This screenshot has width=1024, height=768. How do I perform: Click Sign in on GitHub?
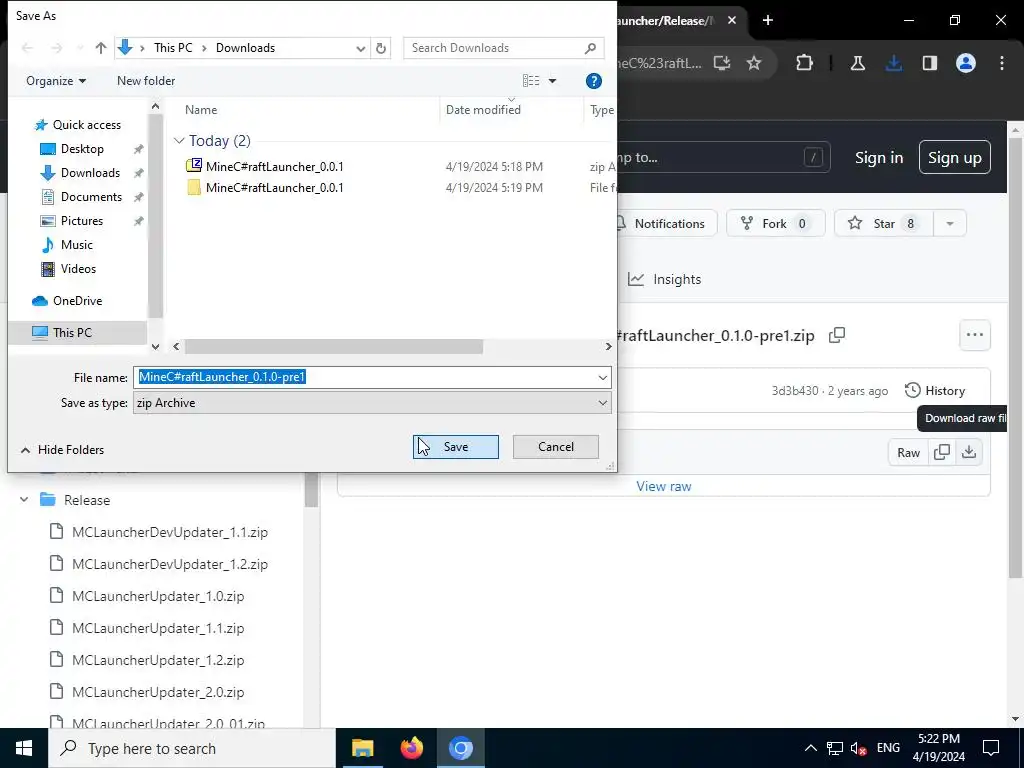pos(879,157)
